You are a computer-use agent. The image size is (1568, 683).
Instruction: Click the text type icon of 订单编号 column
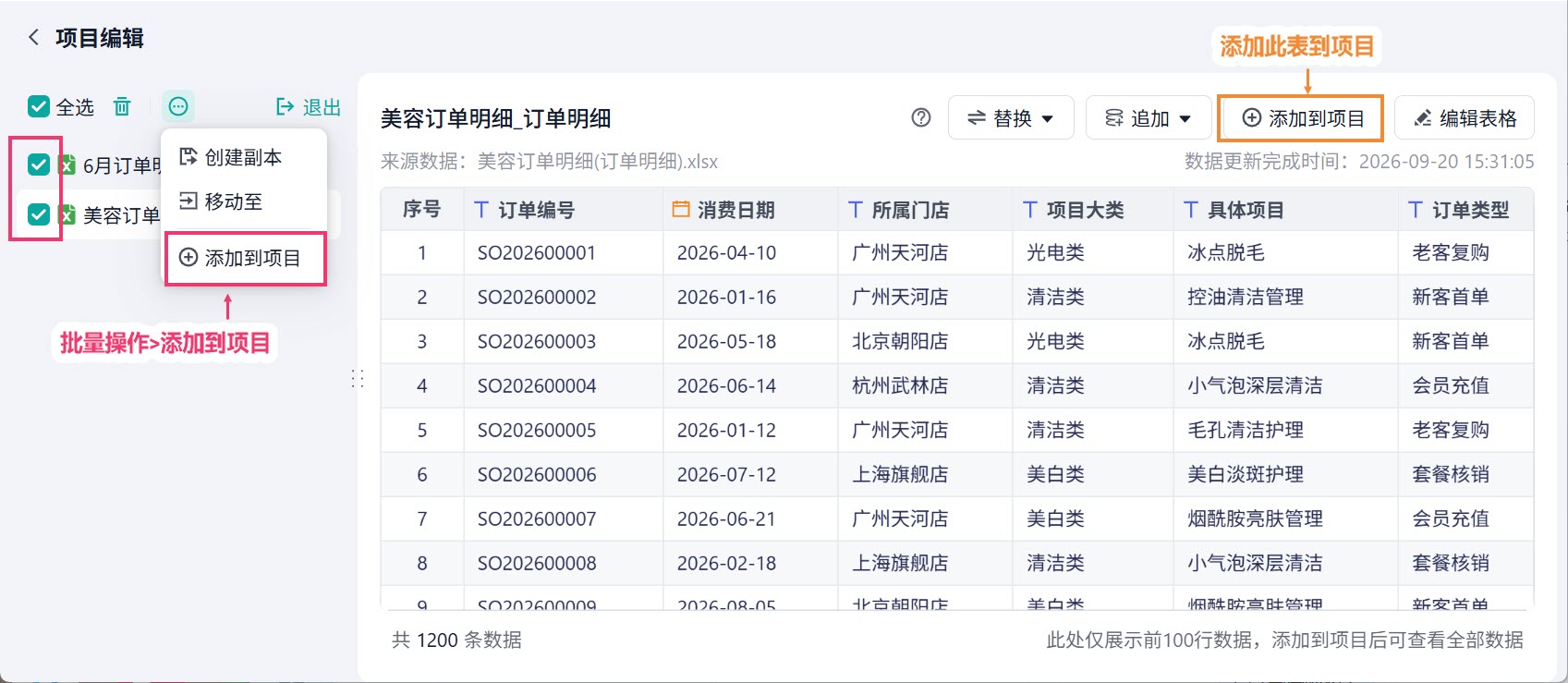481,210
